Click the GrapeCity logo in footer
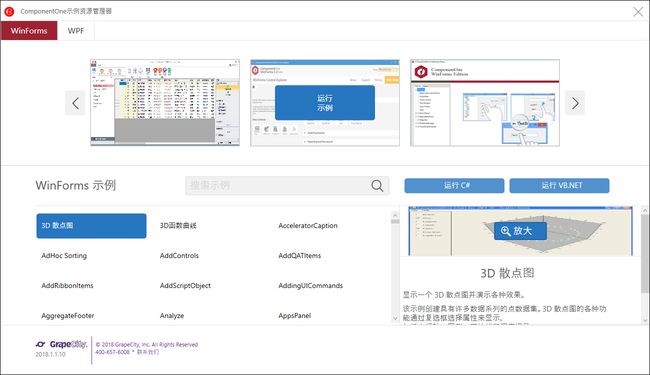 point(61,344)
